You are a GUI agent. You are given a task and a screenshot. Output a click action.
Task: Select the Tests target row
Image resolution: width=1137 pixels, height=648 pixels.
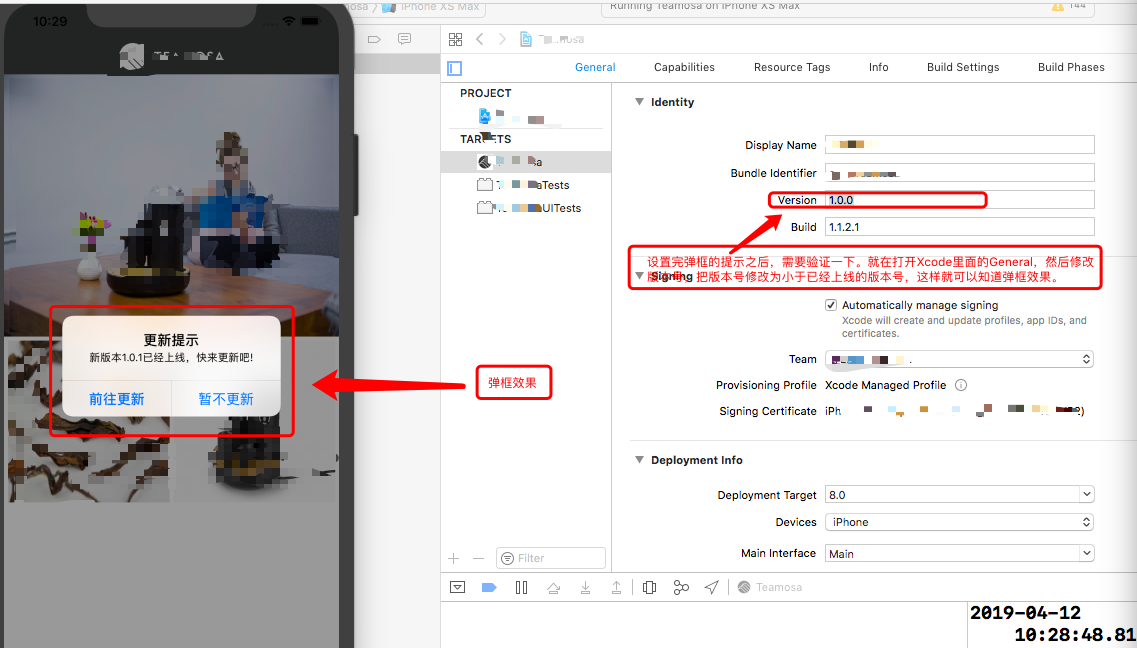[x=526, y=185]
